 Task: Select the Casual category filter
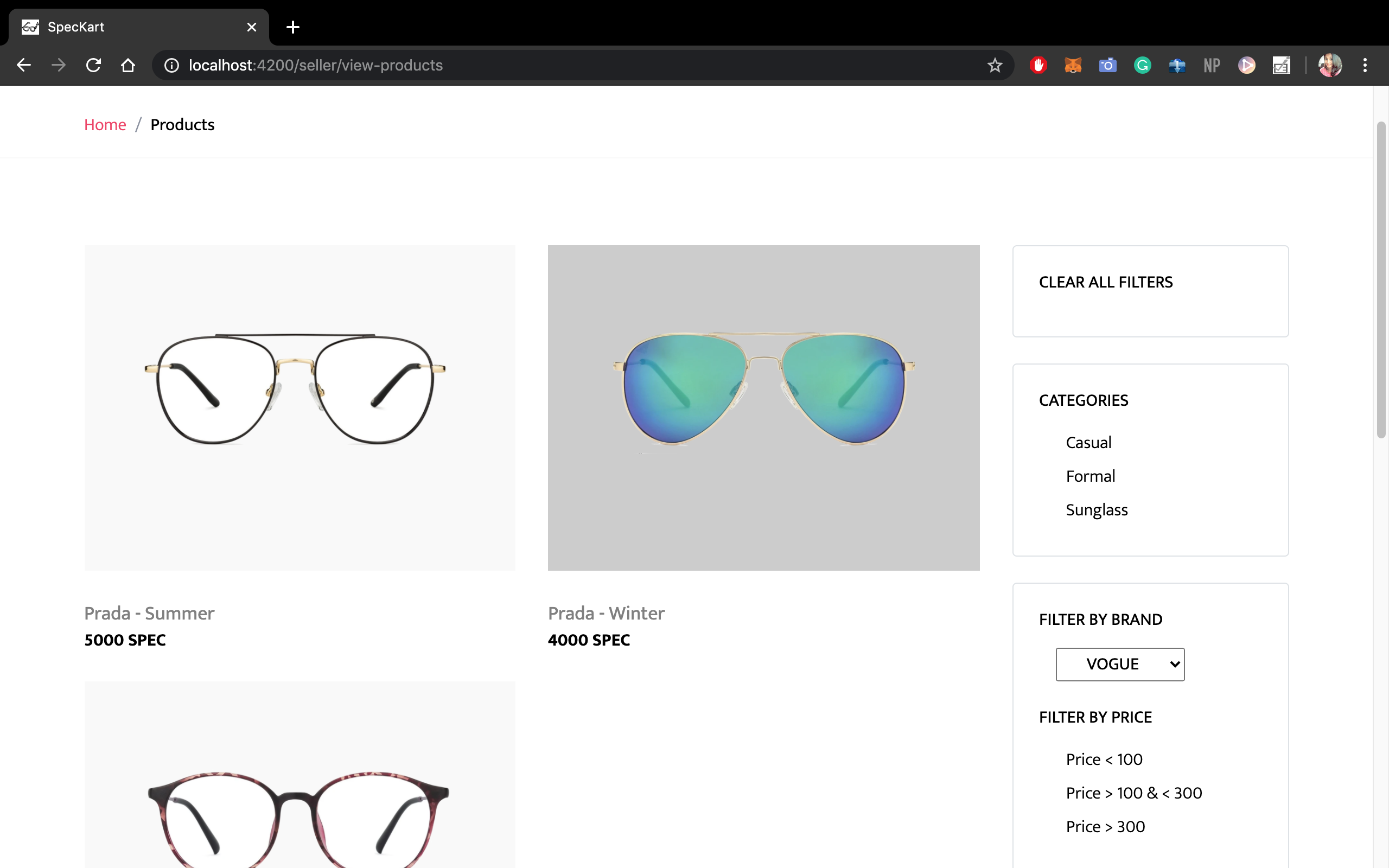pyautogui.click(x=1088, y=443)
